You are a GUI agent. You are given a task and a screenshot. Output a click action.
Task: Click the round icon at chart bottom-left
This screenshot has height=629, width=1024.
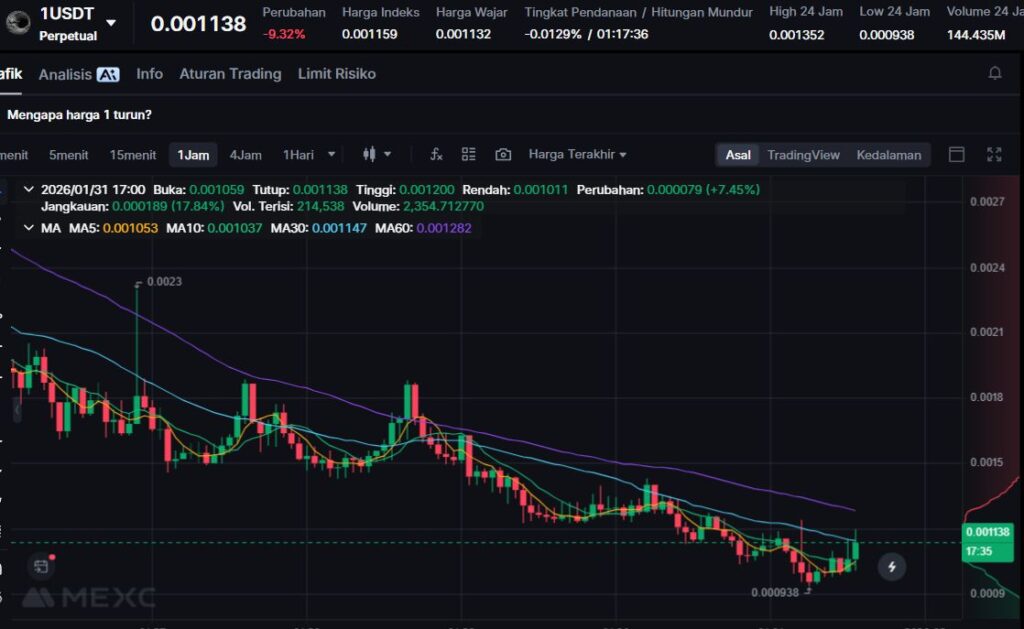[41, 567]
